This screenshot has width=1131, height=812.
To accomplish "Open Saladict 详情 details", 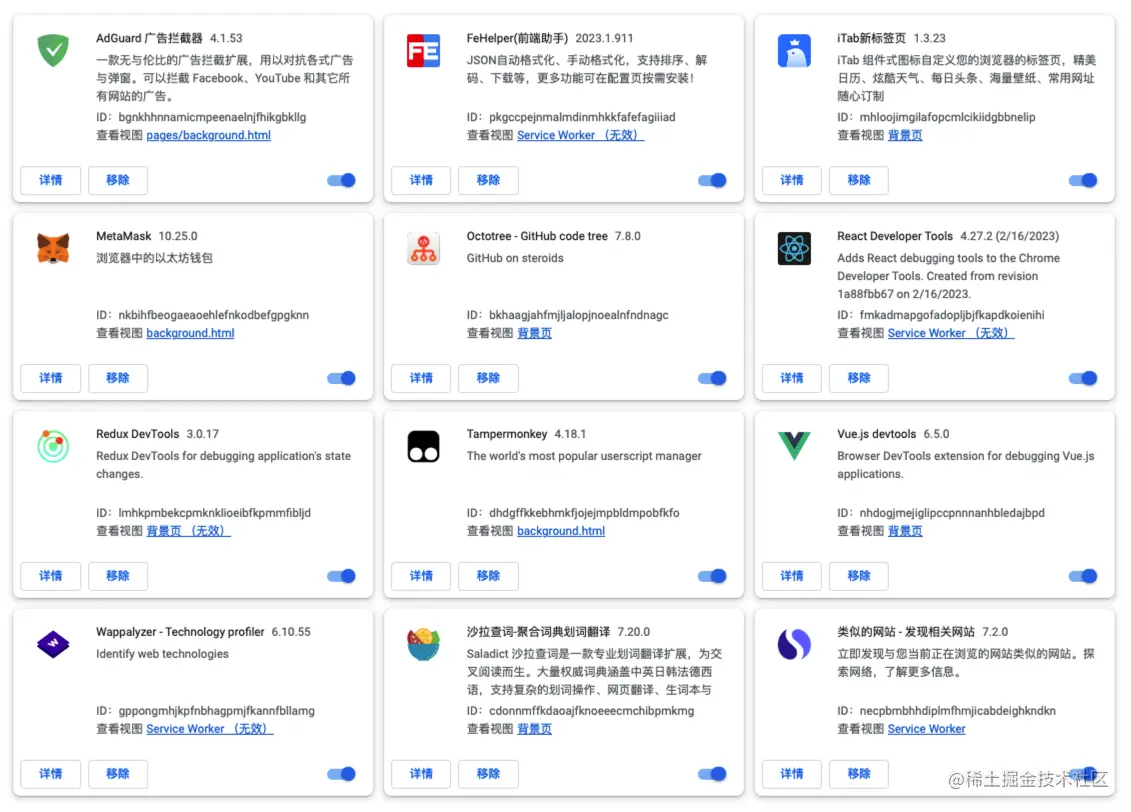I will [421, 774].
